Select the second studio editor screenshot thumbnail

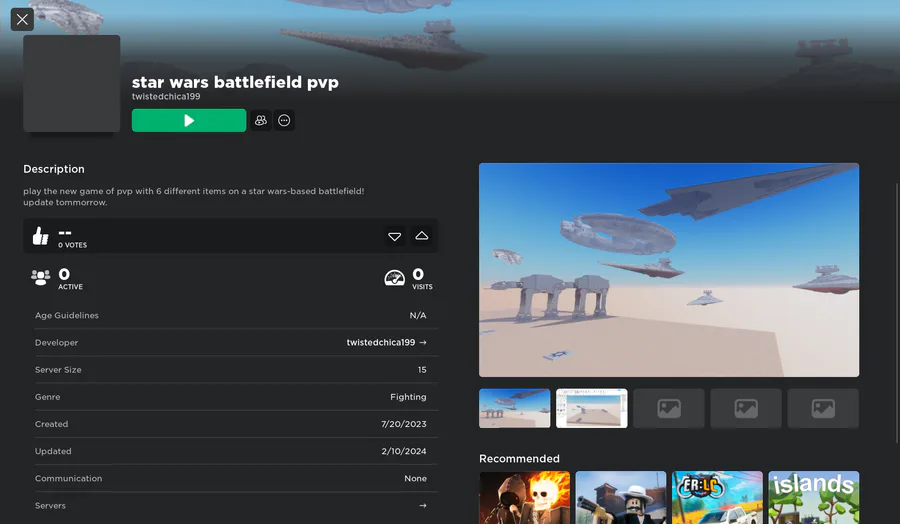(x=591, y=408)
